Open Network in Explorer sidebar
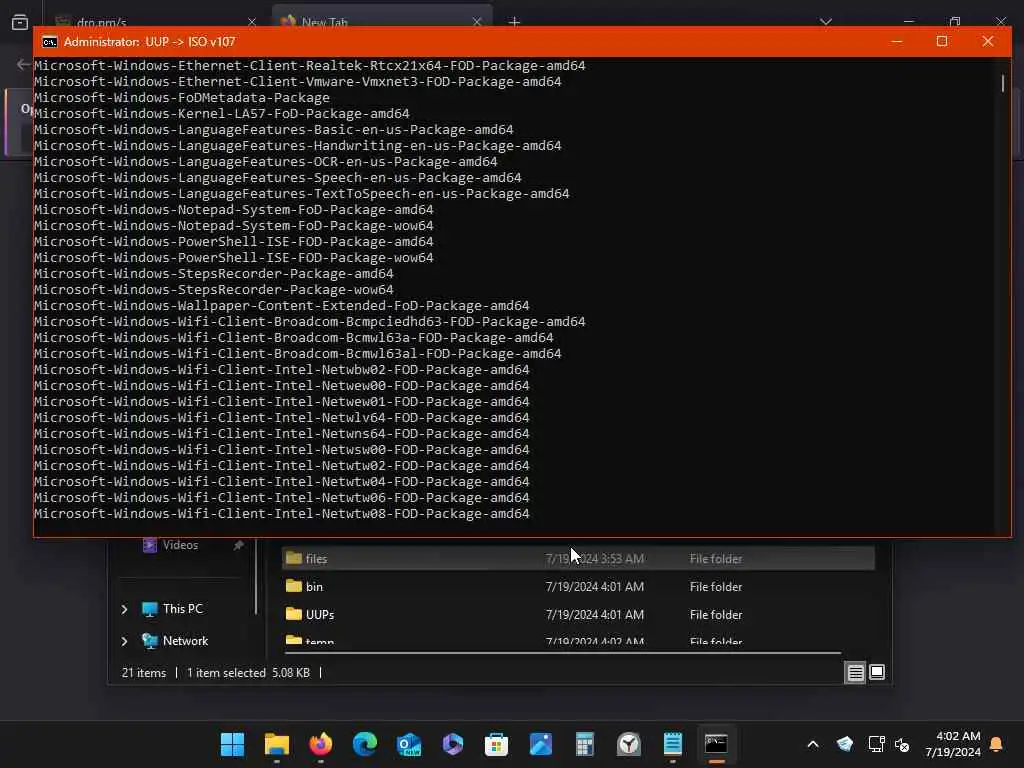Viewport: 1024px width, 768px height. pyautogui.click(x=185, y=641)
